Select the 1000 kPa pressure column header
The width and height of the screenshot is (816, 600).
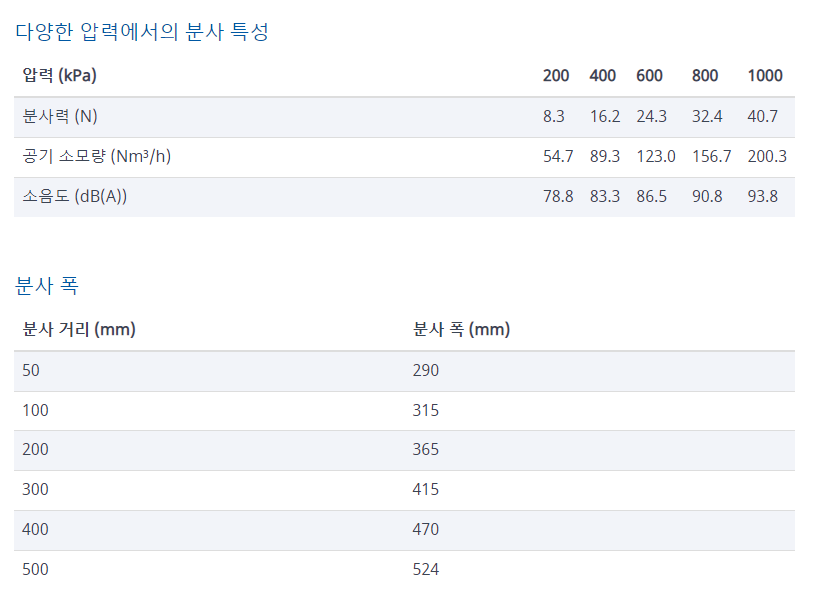(765, 76)
